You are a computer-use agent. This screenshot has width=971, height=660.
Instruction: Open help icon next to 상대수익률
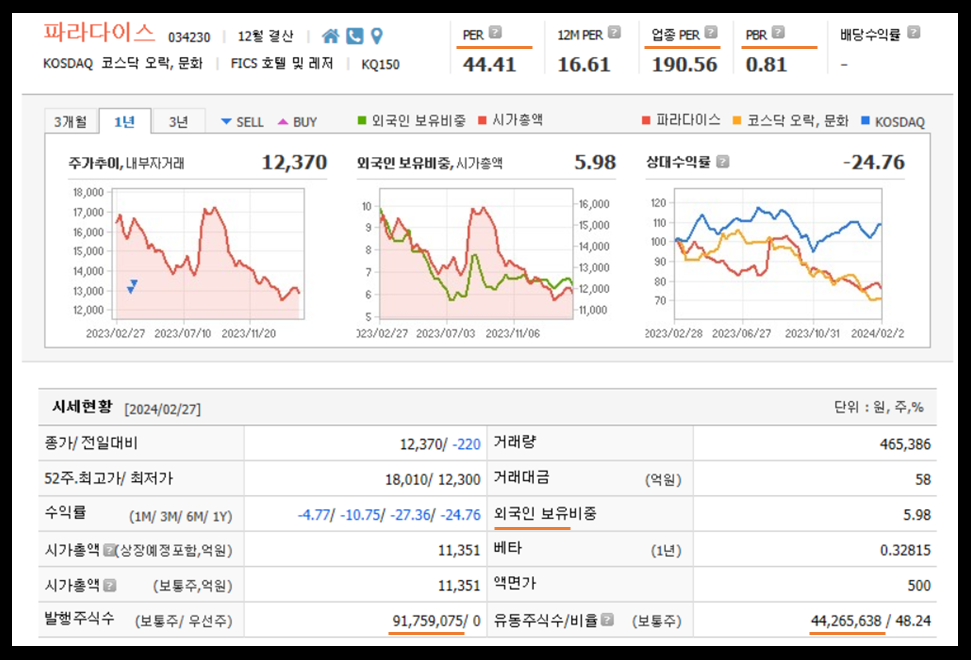723,162
